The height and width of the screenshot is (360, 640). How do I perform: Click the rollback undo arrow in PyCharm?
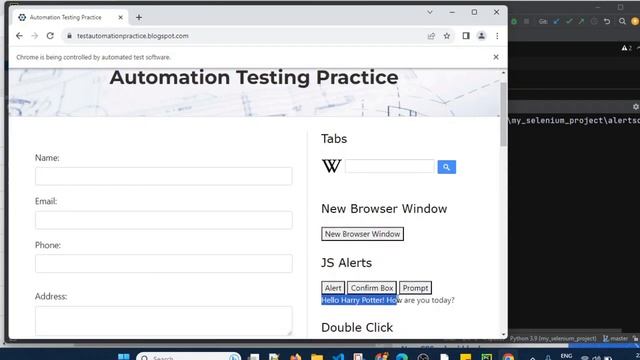(x=607, y=21)
